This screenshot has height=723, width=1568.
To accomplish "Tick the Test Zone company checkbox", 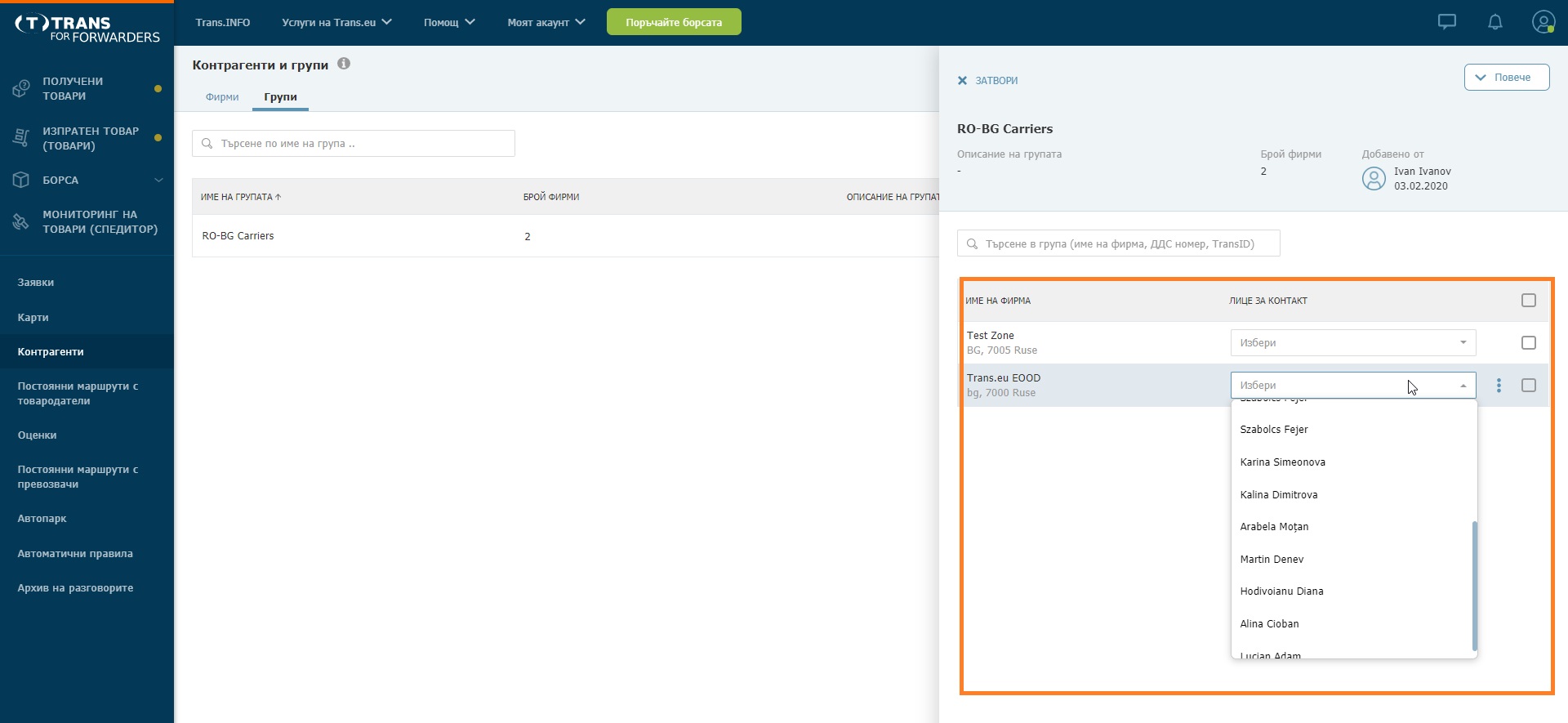I will (x=1529, y=343).
